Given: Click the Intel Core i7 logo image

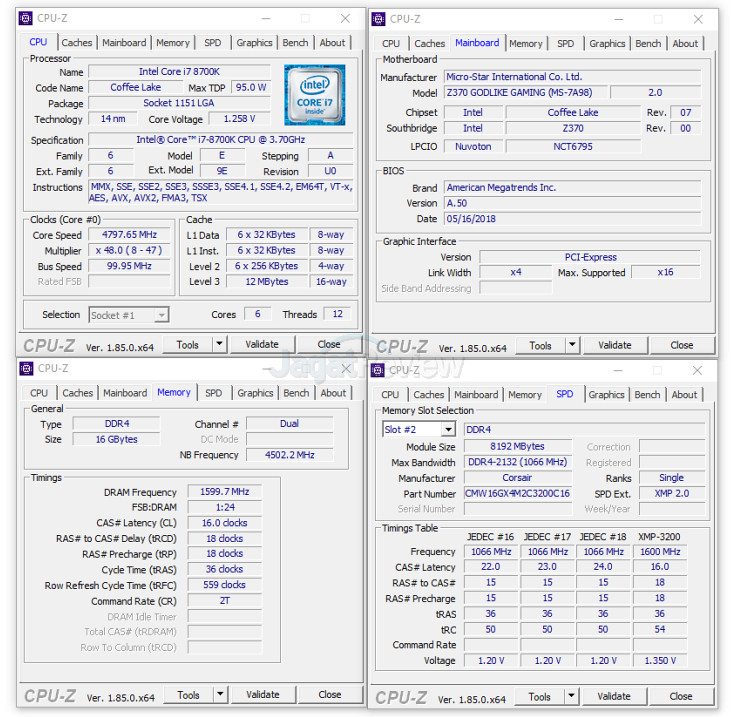Looking at the screenshot, I should pyautogui.click(x=314, y=96).
